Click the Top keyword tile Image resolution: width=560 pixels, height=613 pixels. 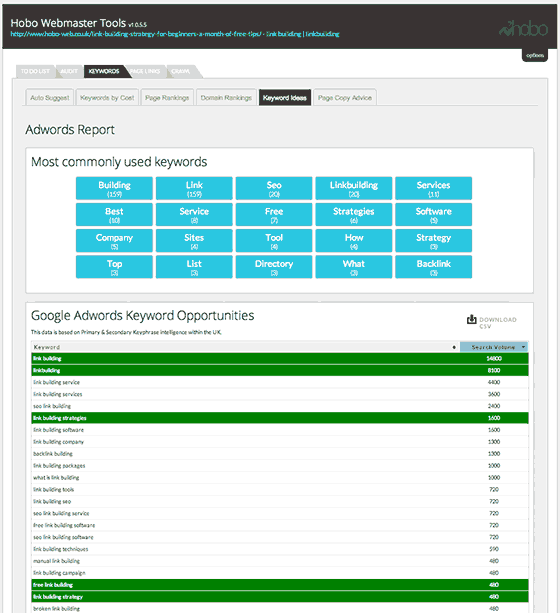point(114,267)
